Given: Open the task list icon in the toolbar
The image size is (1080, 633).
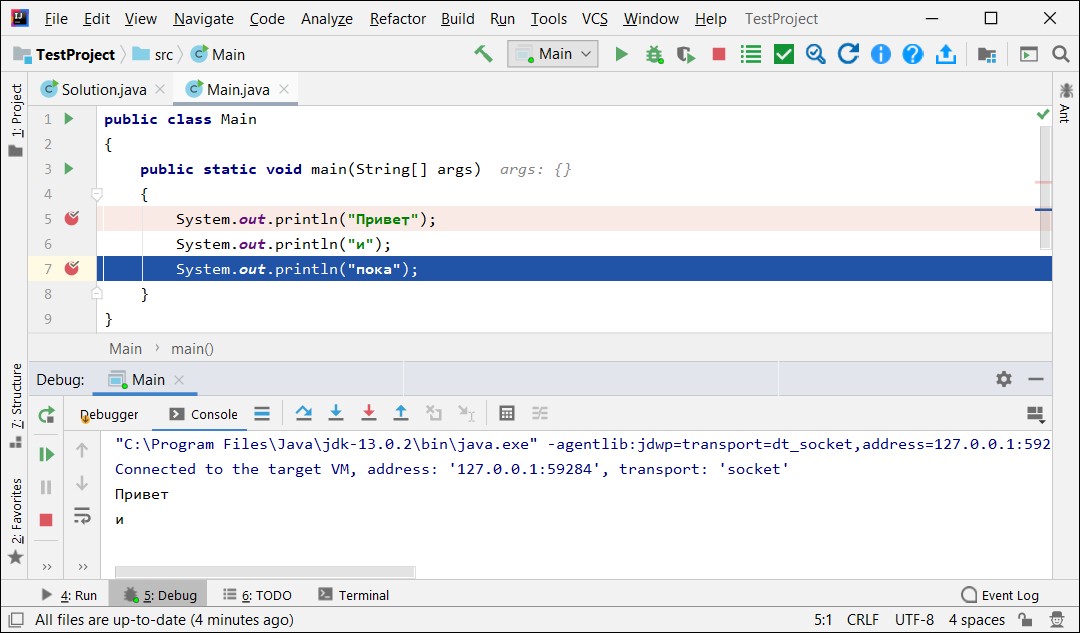Looking at the screenshot, I should click(x=751, y=54).
